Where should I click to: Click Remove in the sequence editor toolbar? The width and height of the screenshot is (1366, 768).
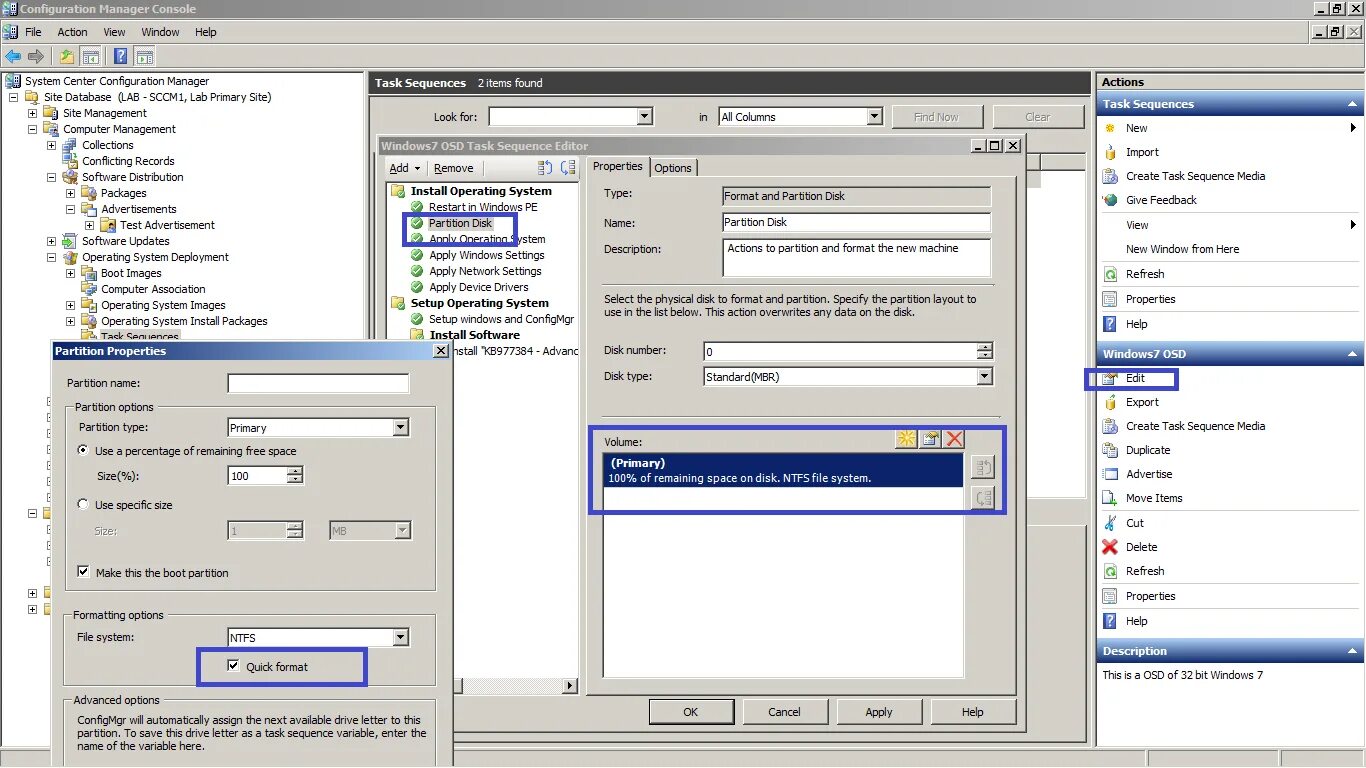pos(454,168)
